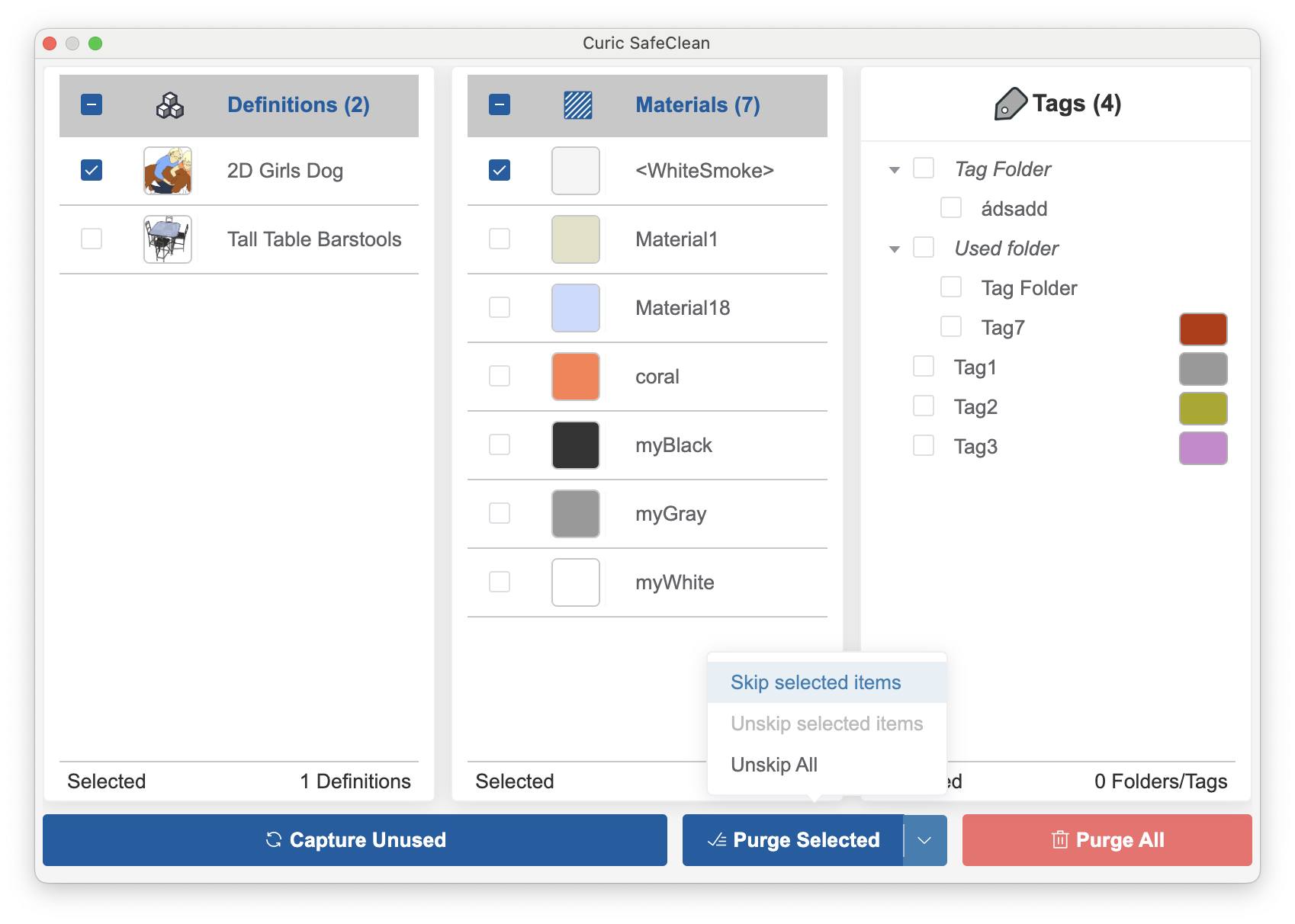1295x924 pixels.
Task: Open the 2D Girls Dog thumbnail
Action: (x=168, y=171)
